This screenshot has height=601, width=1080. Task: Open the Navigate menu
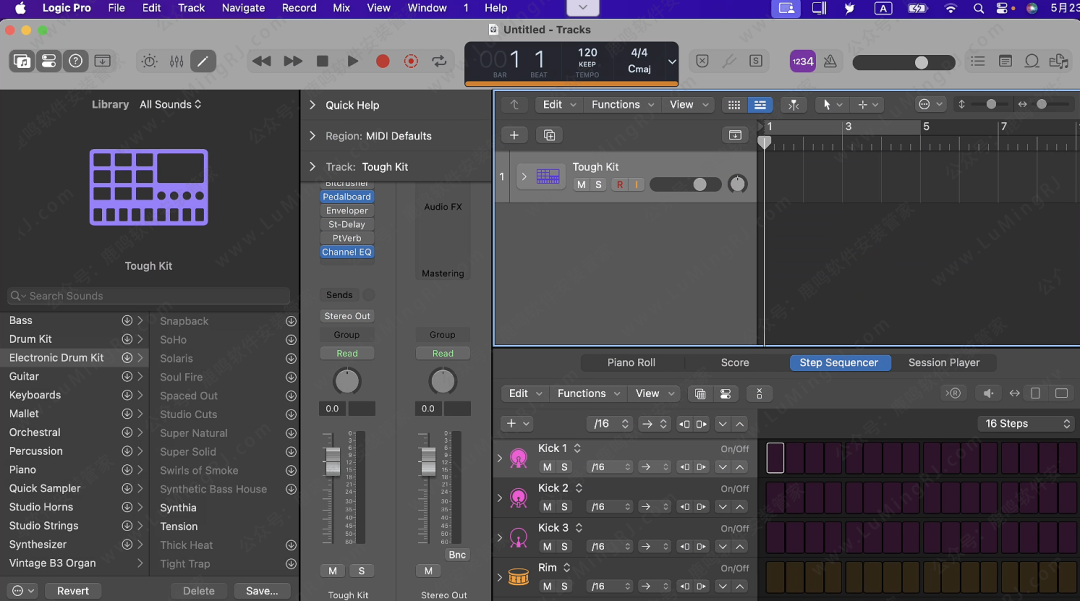click(x=243, y=8)
